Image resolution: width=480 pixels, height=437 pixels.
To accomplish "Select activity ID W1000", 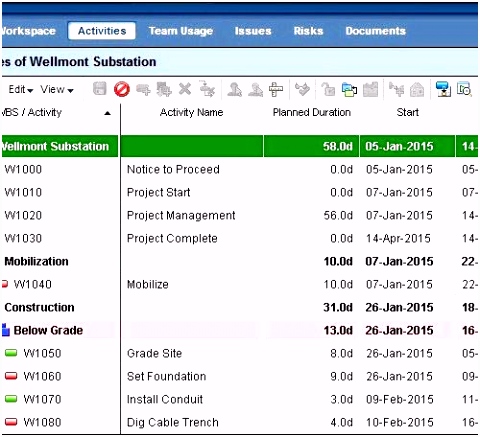I will coord(23,169).
